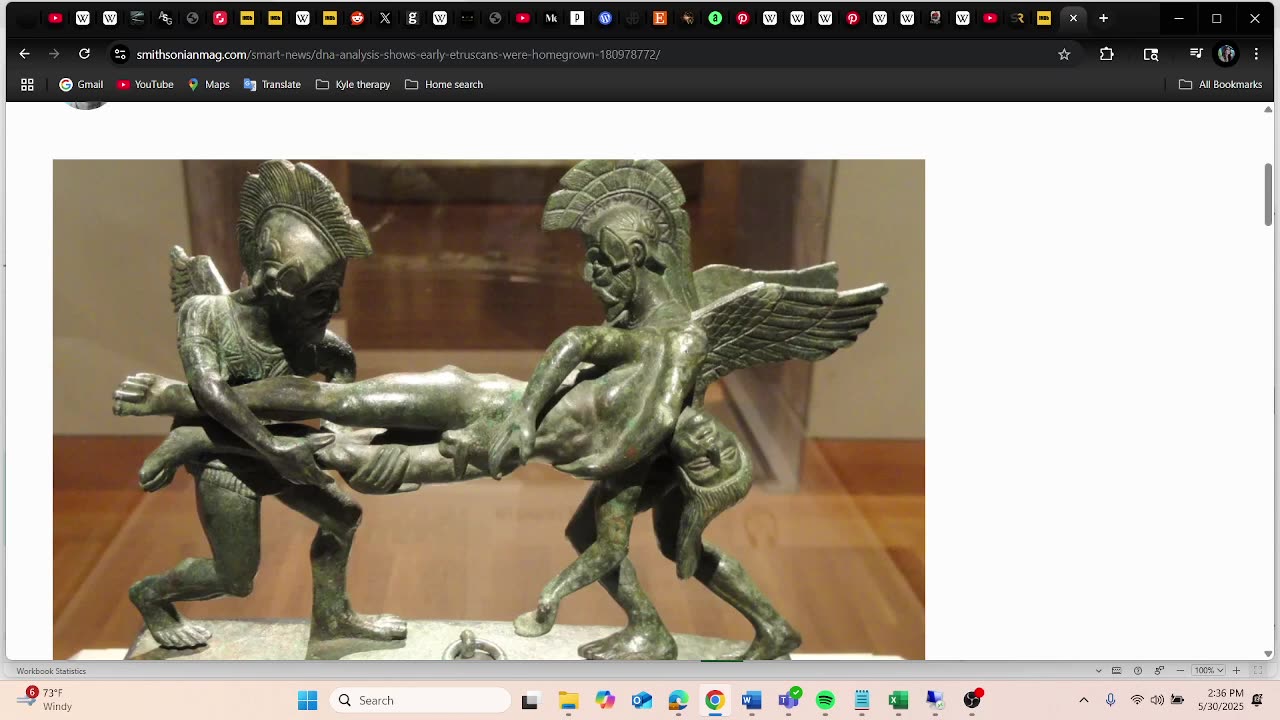This screenshot has width=1280, height=720.
Task: Open the media control toolbar icon
Action: pos(1196,54)
